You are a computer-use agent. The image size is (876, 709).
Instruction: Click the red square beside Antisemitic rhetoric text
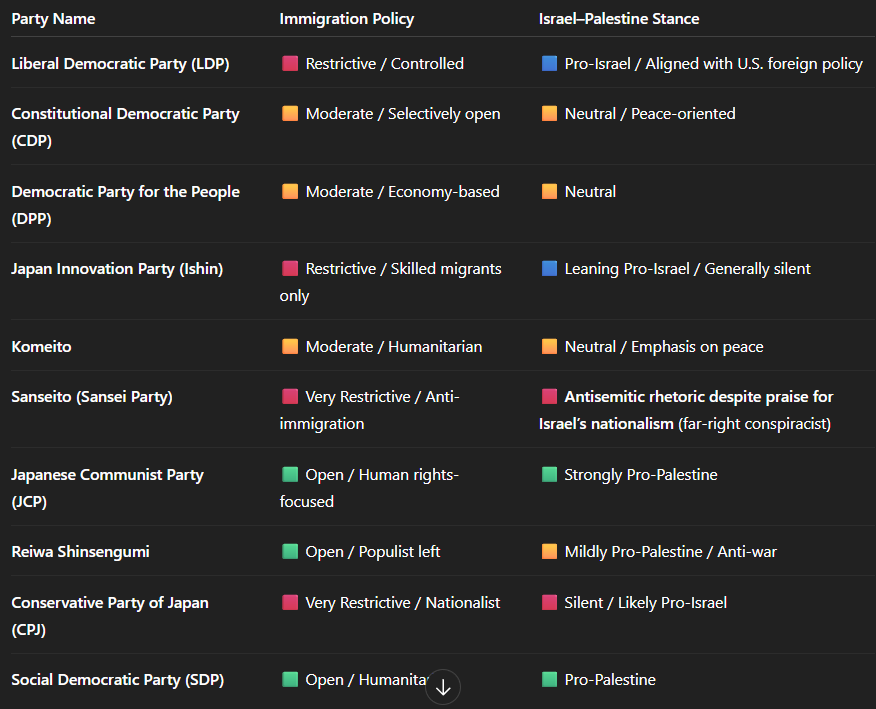pos(549,397)
